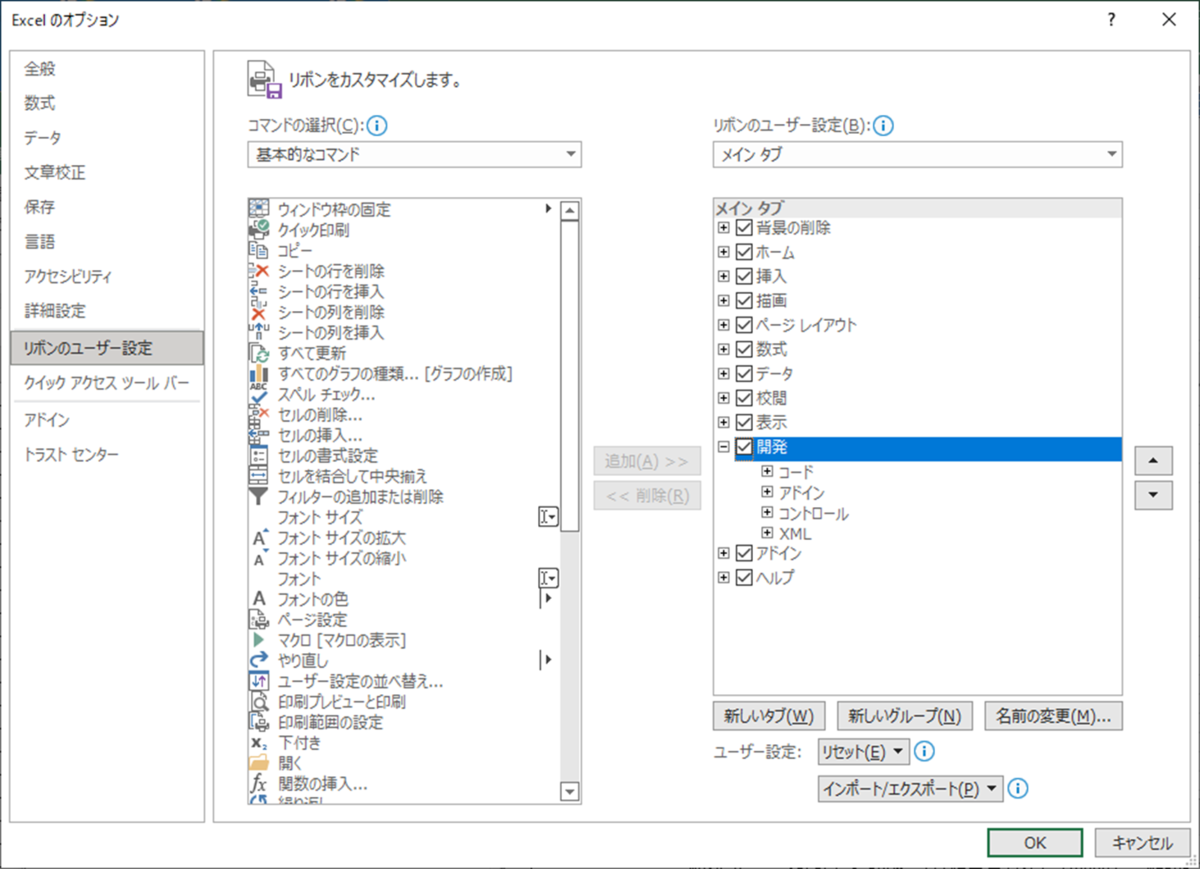Viewport: 1200px width, 869px height.
Task: Select the 関数の挿入 fx icon
Action: (x=258, y=783)
